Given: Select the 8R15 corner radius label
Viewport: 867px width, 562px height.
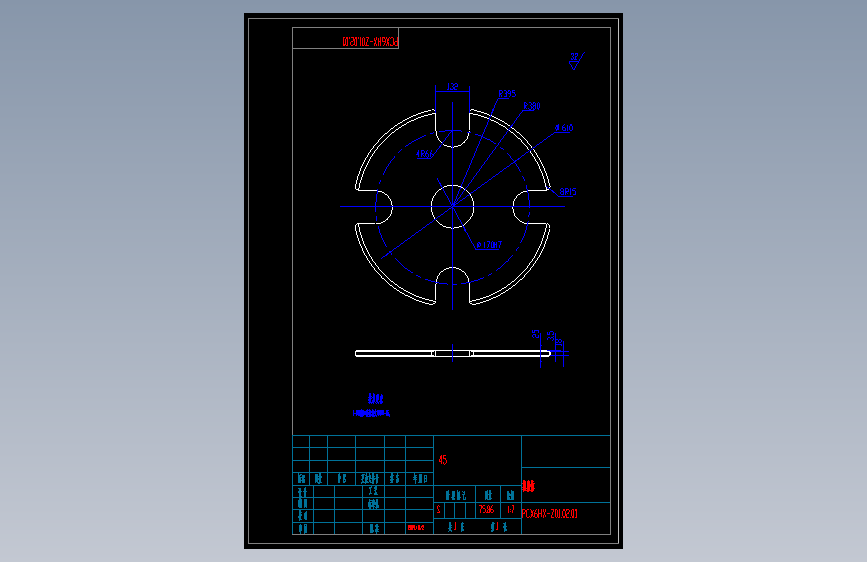Looking at the screenshot, I should coord(567,191).
